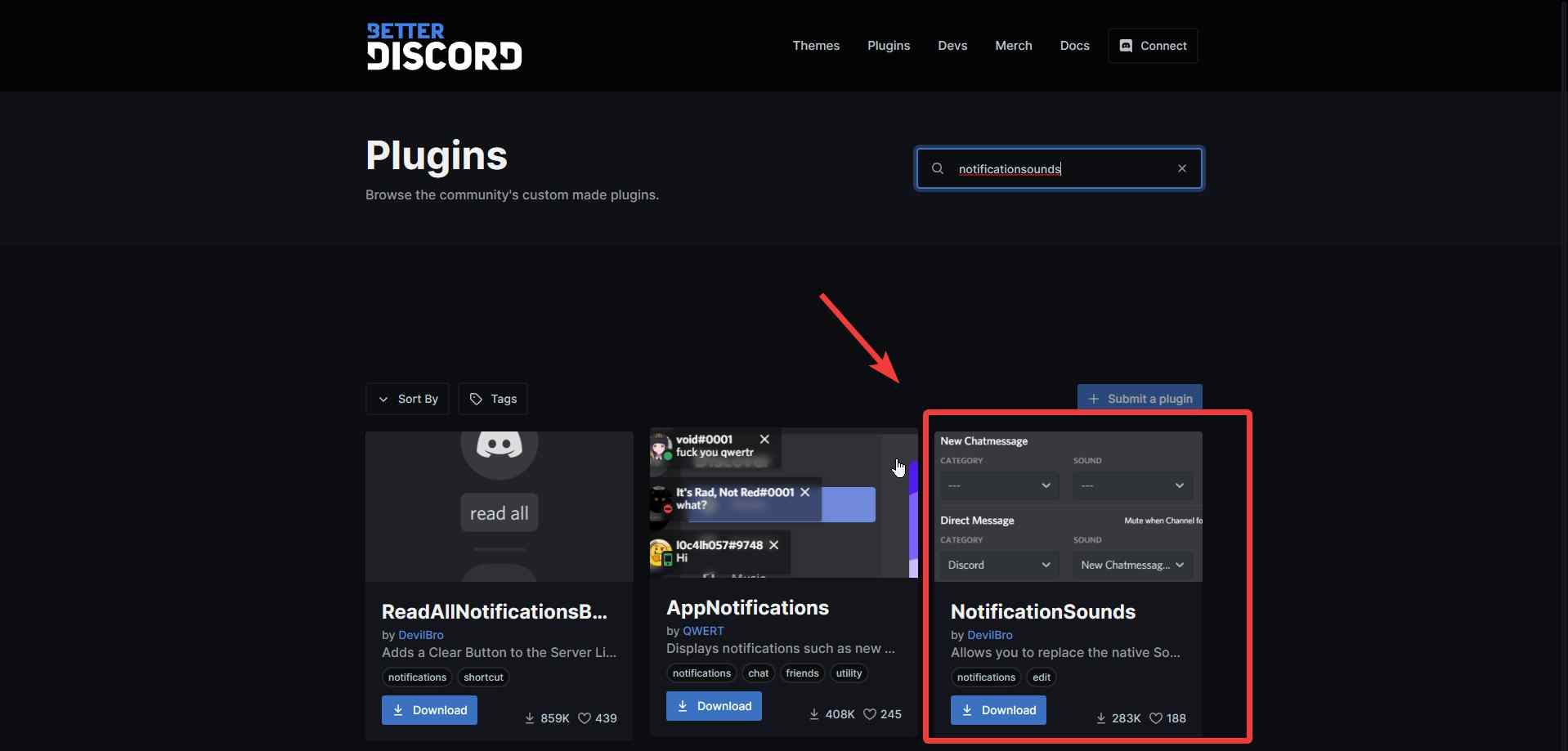Select notifications tag on NotificationSounds card
Viewport: 1568px width, 751px height.
click(x=986, y=677)
